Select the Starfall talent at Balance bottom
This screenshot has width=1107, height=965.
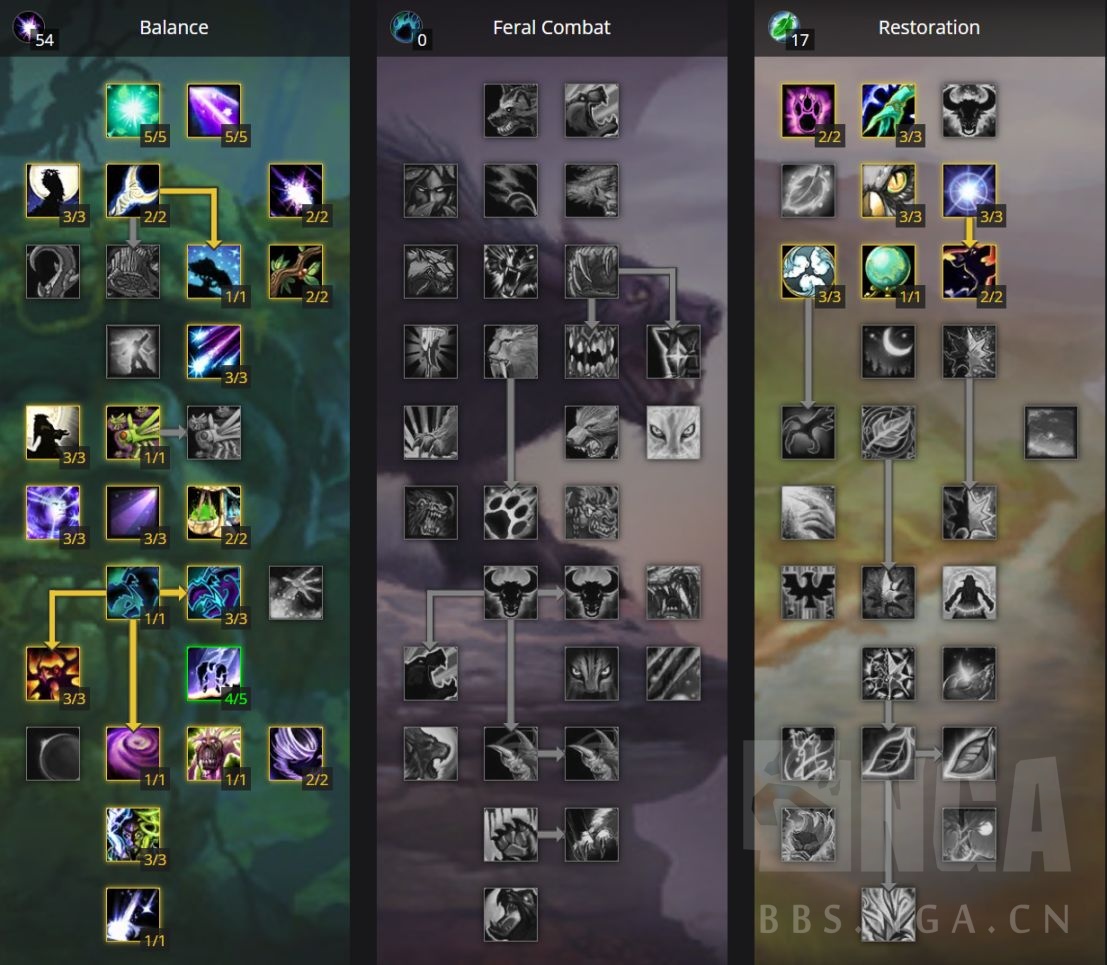click(133, 914)
